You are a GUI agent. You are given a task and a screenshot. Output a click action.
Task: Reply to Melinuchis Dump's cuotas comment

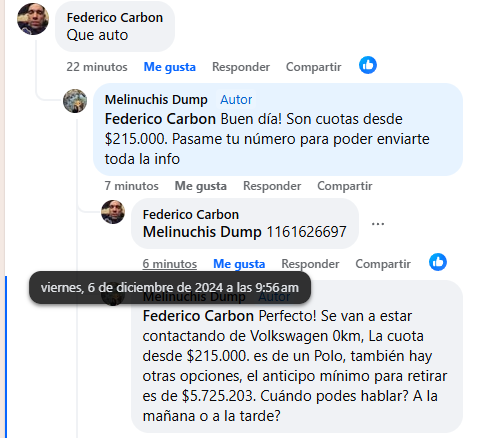pyautogui.click(x=272, y=186)
